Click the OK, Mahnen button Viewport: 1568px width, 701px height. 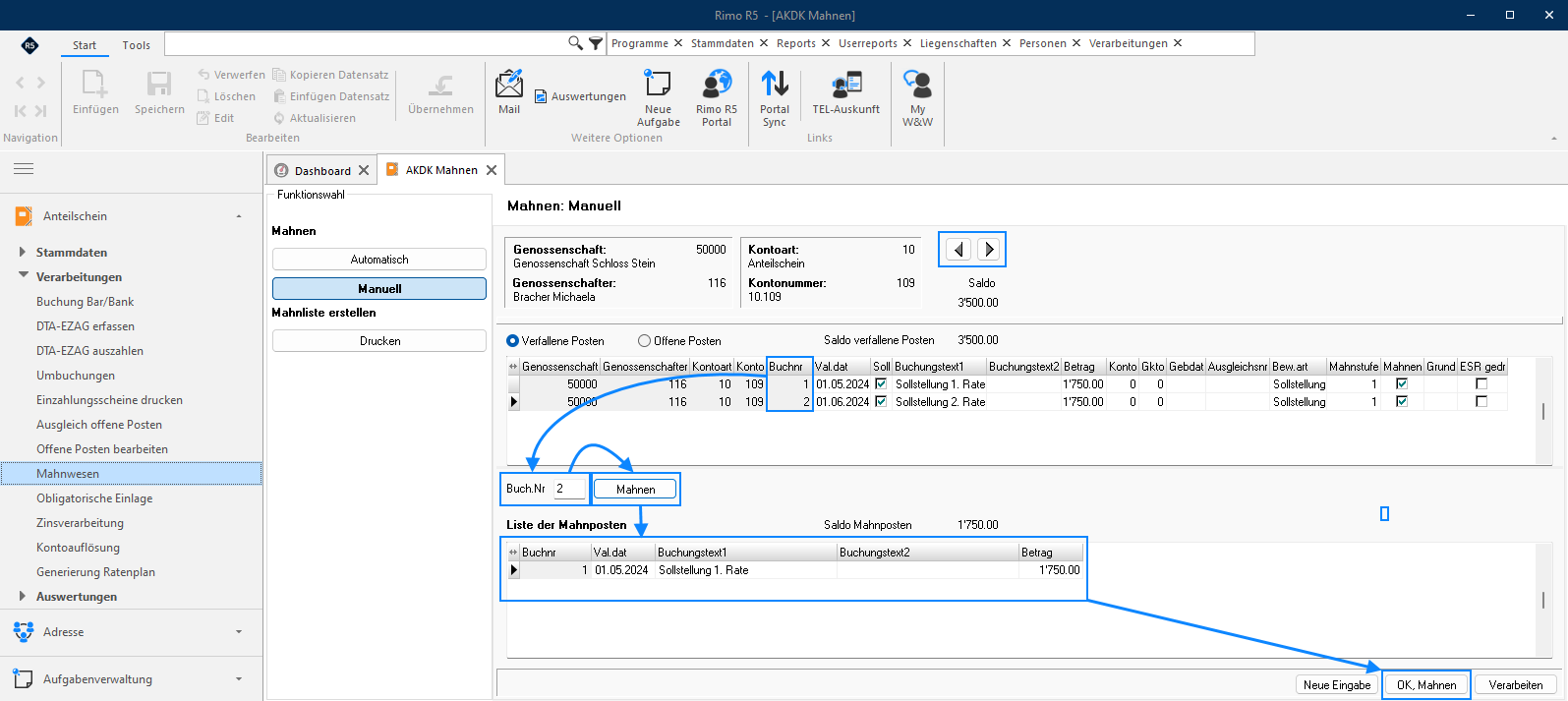(x=1426, y=685)
